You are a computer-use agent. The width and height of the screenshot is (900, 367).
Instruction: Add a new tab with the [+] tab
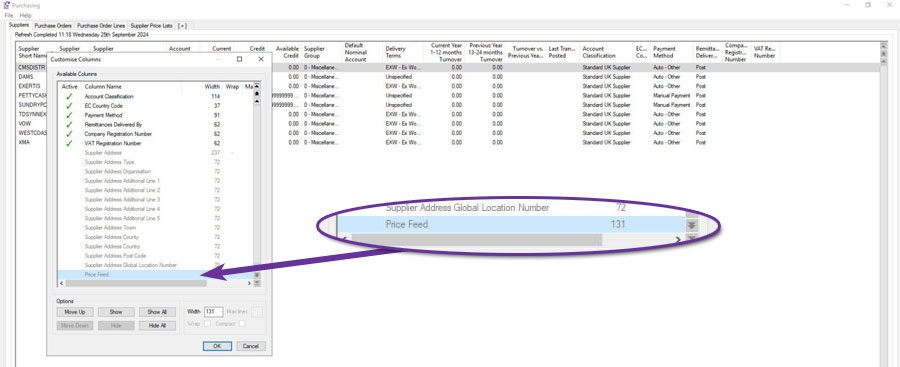tap(182, 26)
